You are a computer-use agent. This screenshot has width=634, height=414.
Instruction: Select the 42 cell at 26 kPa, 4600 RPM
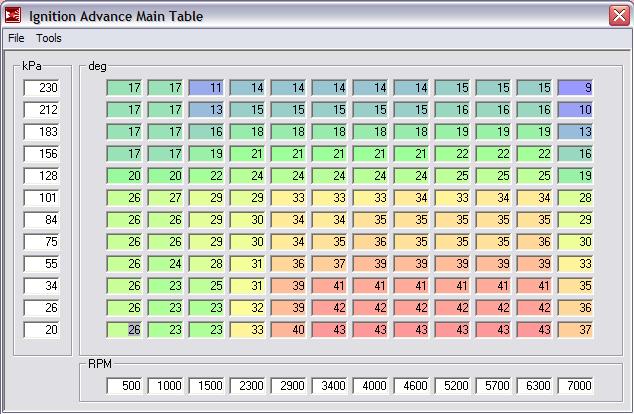point(411,308)
